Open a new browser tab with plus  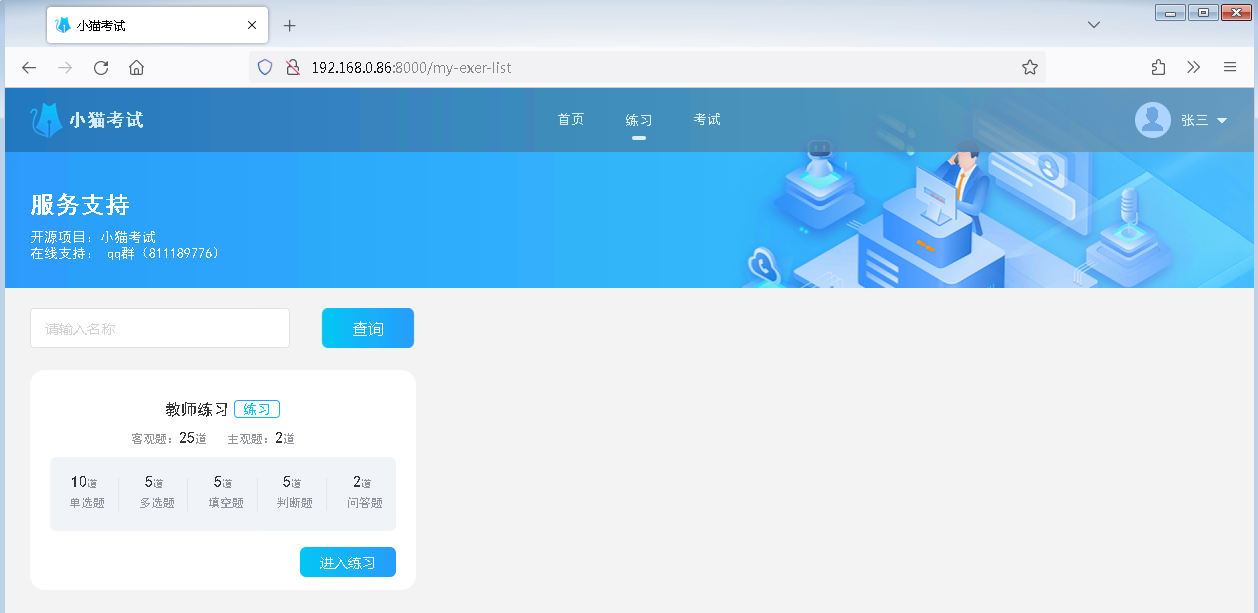coord(289,26)
